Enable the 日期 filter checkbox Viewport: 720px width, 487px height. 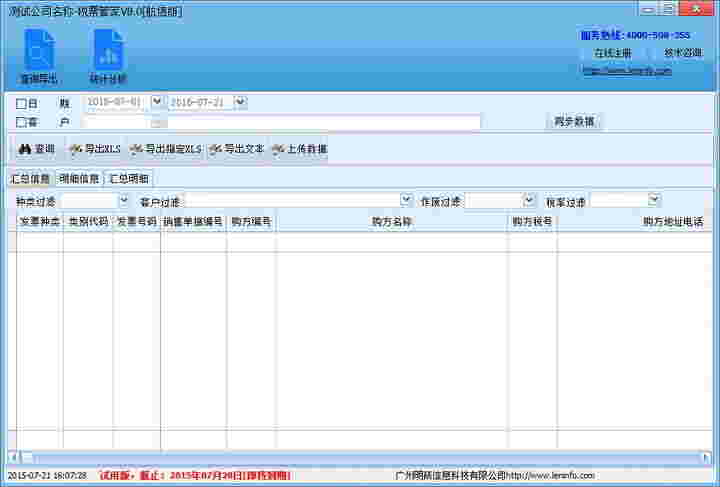(21, 104)
